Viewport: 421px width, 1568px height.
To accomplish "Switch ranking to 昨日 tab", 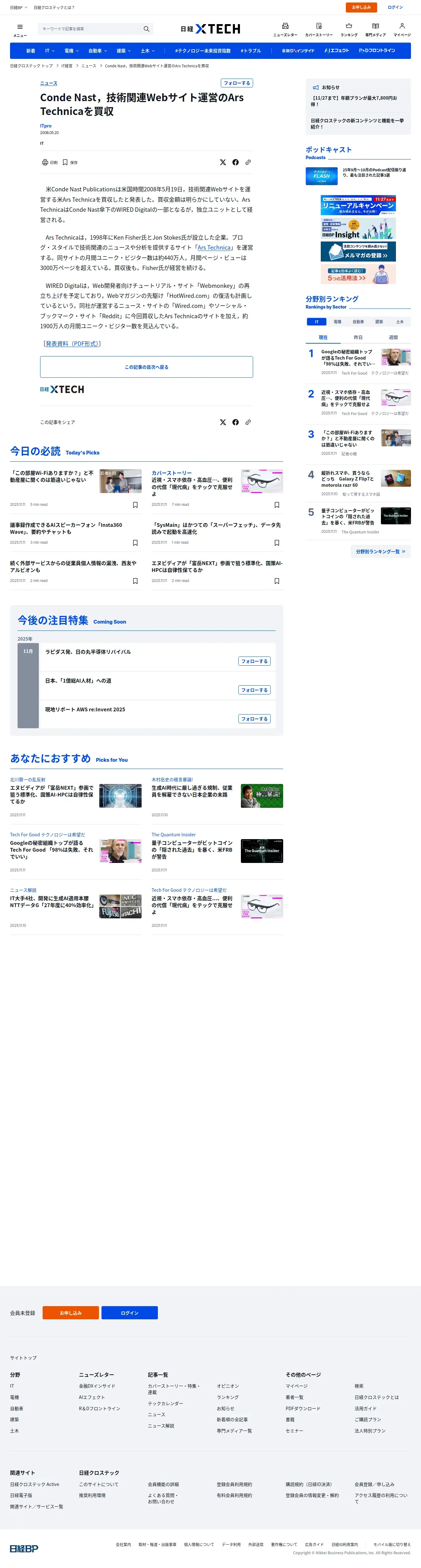I will click(358, 337).
